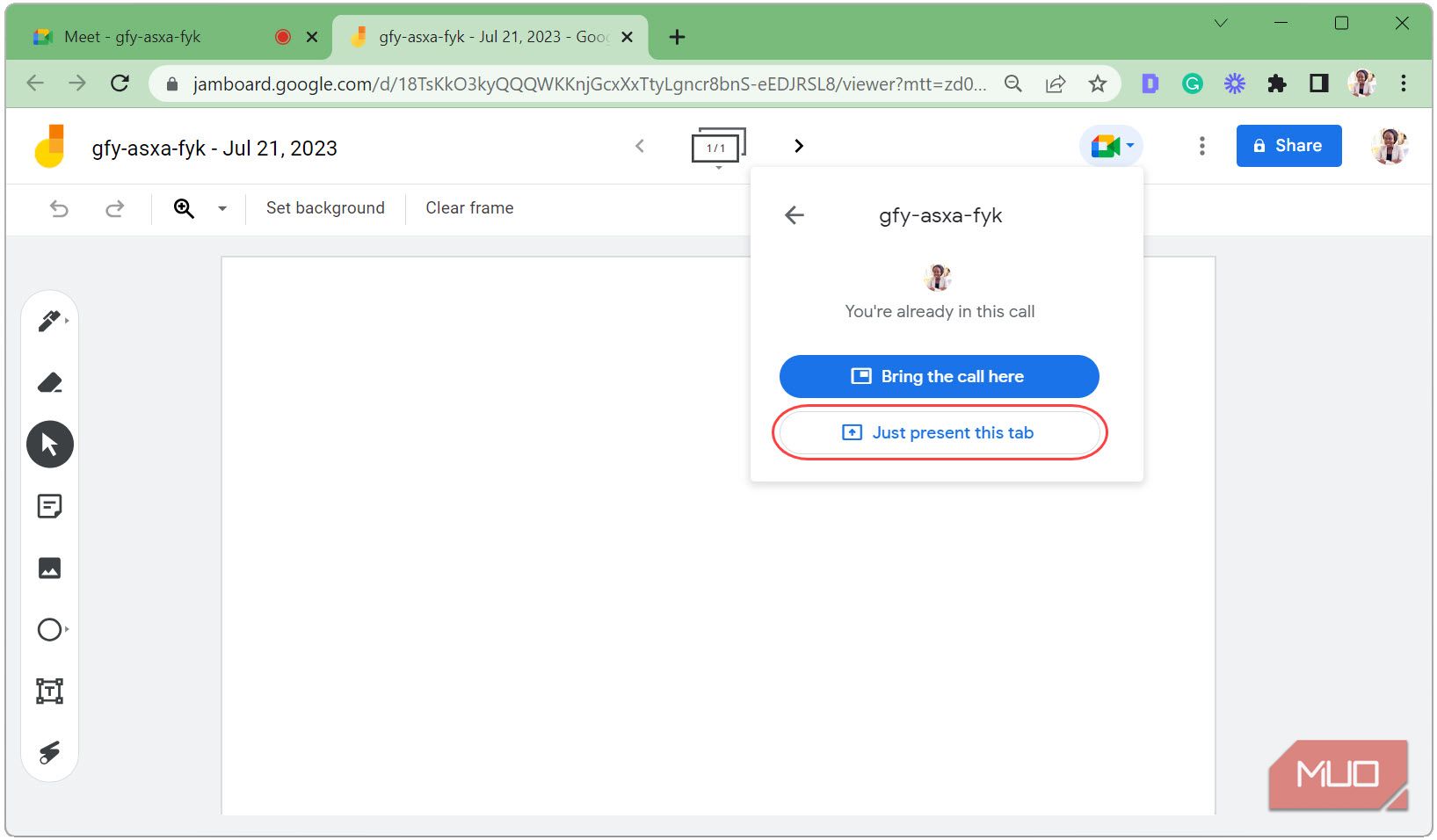The image size is (1437, 840).
Task: Click the browser Forward arrow
Action: point(77,83)
